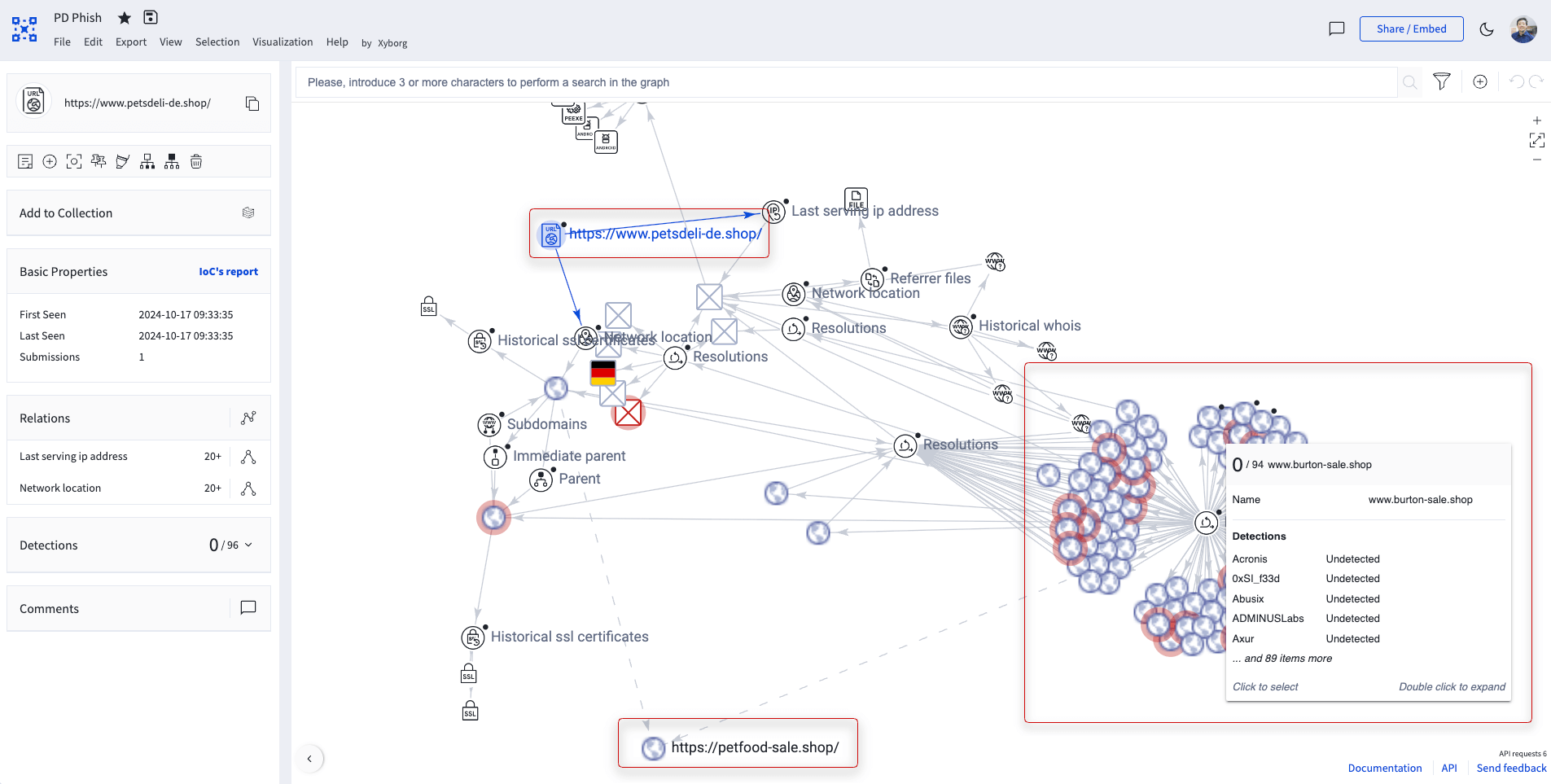Screen dimensions: 1551x784
Task: Open the File menu
Action: click(x=62, y=42)
